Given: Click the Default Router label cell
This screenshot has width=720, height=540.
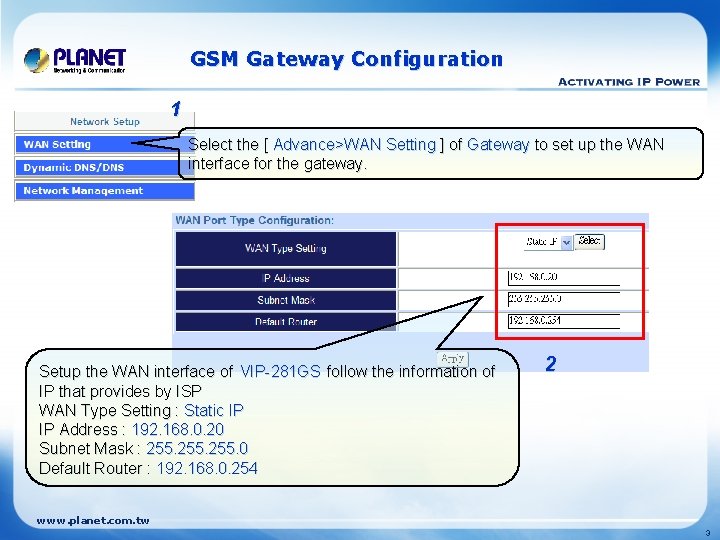Looking at the screenshot, I should click(286, 321).
